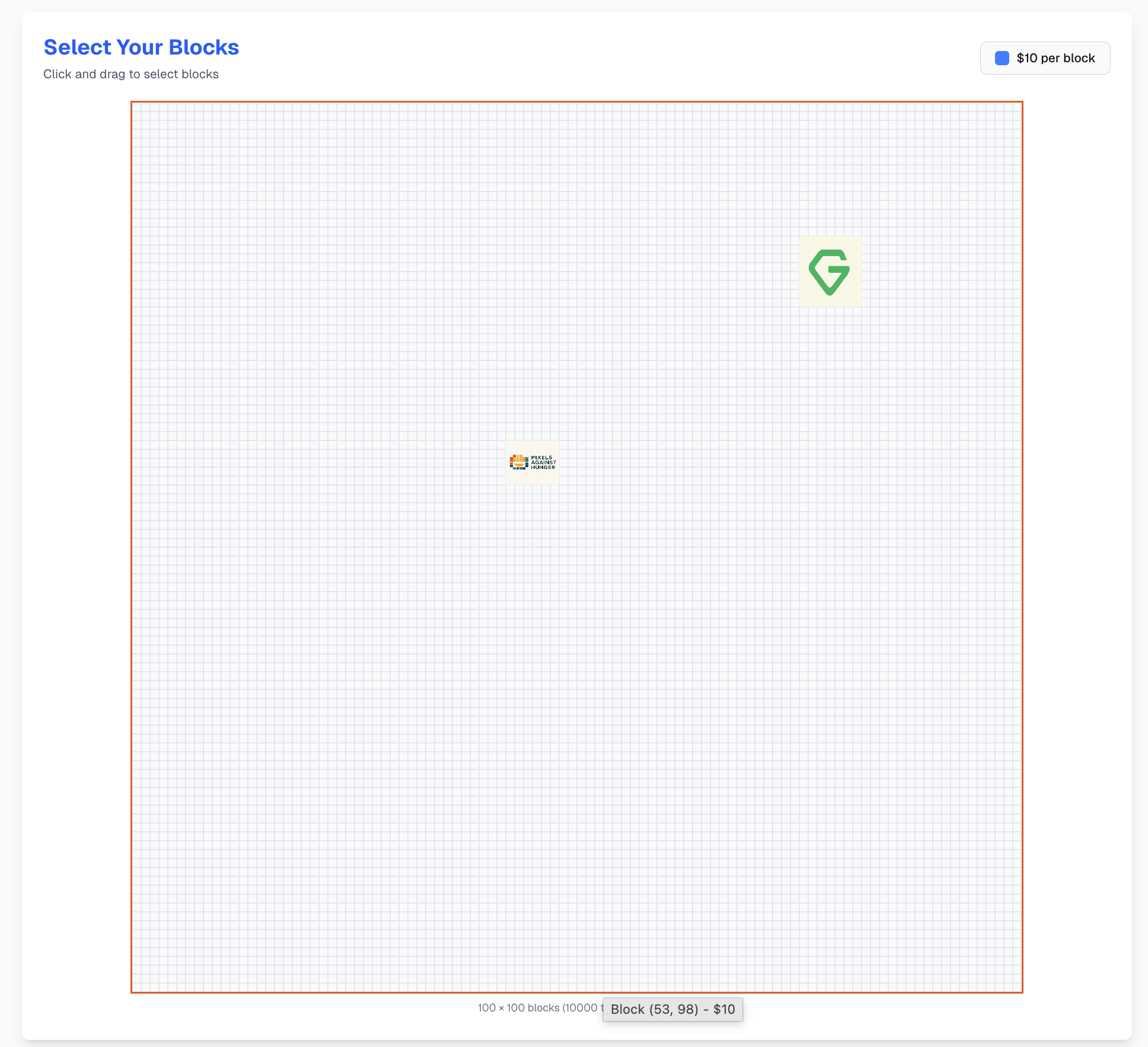Image resolution: width=1148 pixels, height=1047 pixels.
Task: Select the top-left corner grid block
Action: click(137, 107)
